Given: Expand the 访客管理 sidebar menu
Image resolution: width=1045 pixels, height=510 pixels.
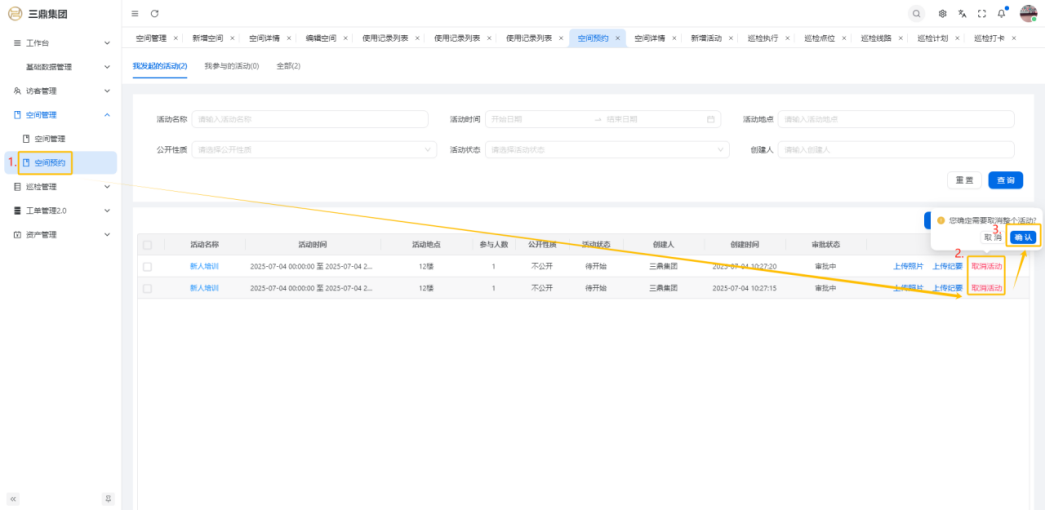Looking at the screenshot, I should (60, 91).
